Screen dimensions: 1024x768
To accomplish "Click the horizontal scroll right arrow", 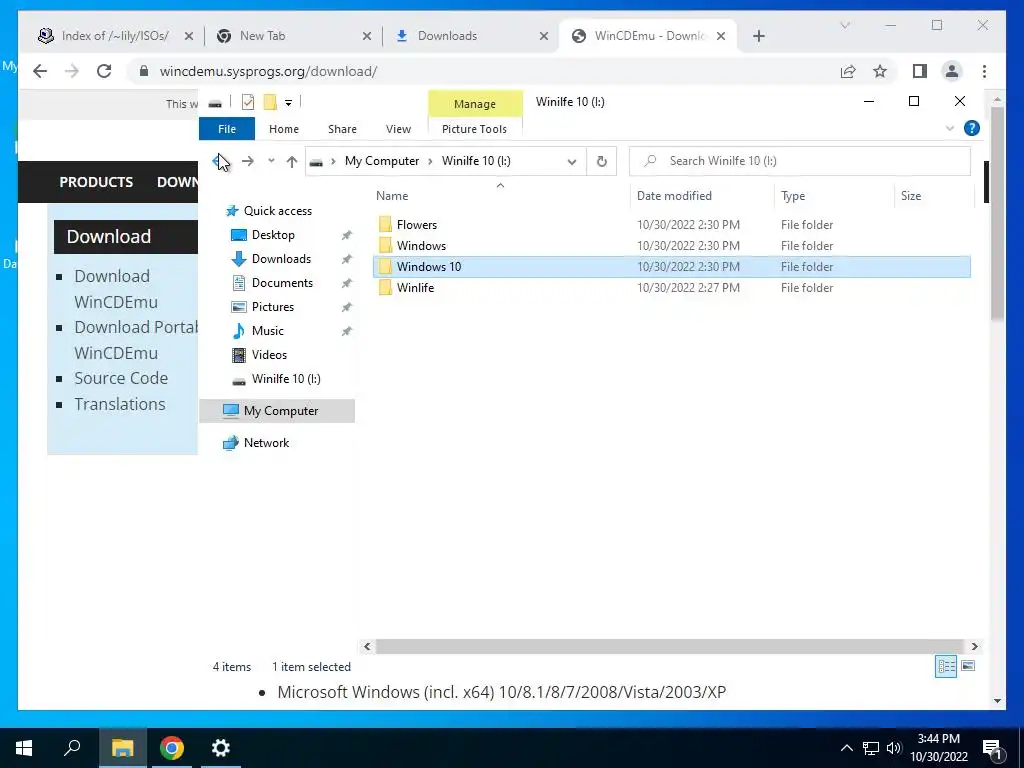I will point(974,647).
